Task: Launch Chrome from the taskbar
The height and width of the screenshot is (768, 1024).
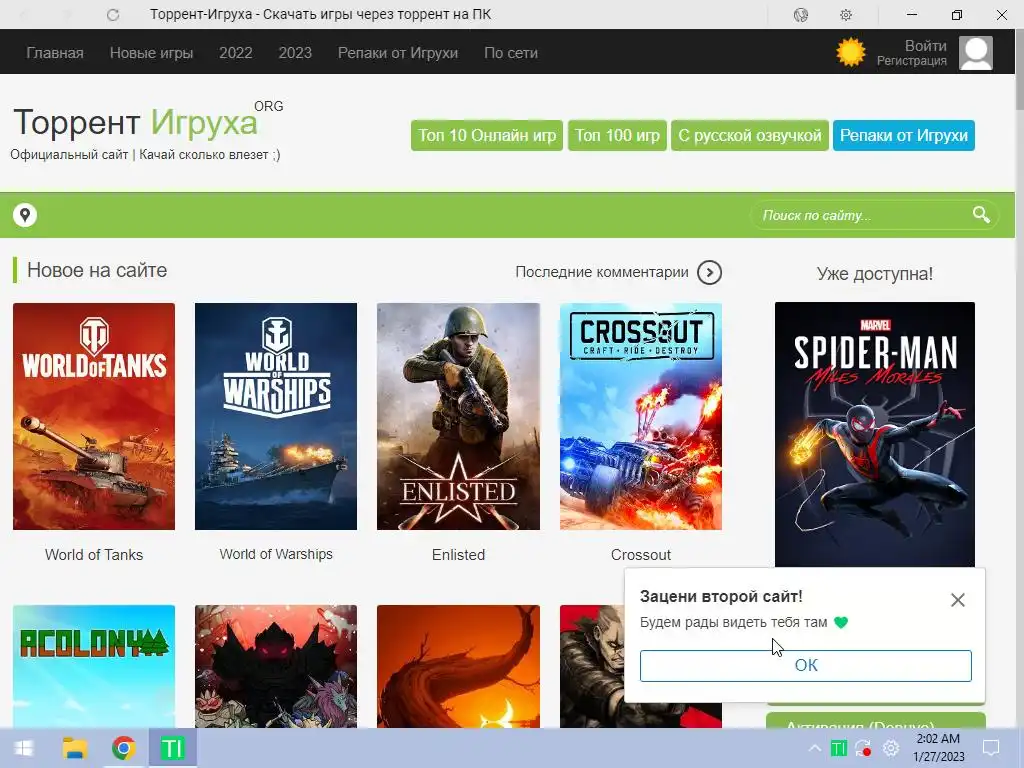Action: coord(123,748)
